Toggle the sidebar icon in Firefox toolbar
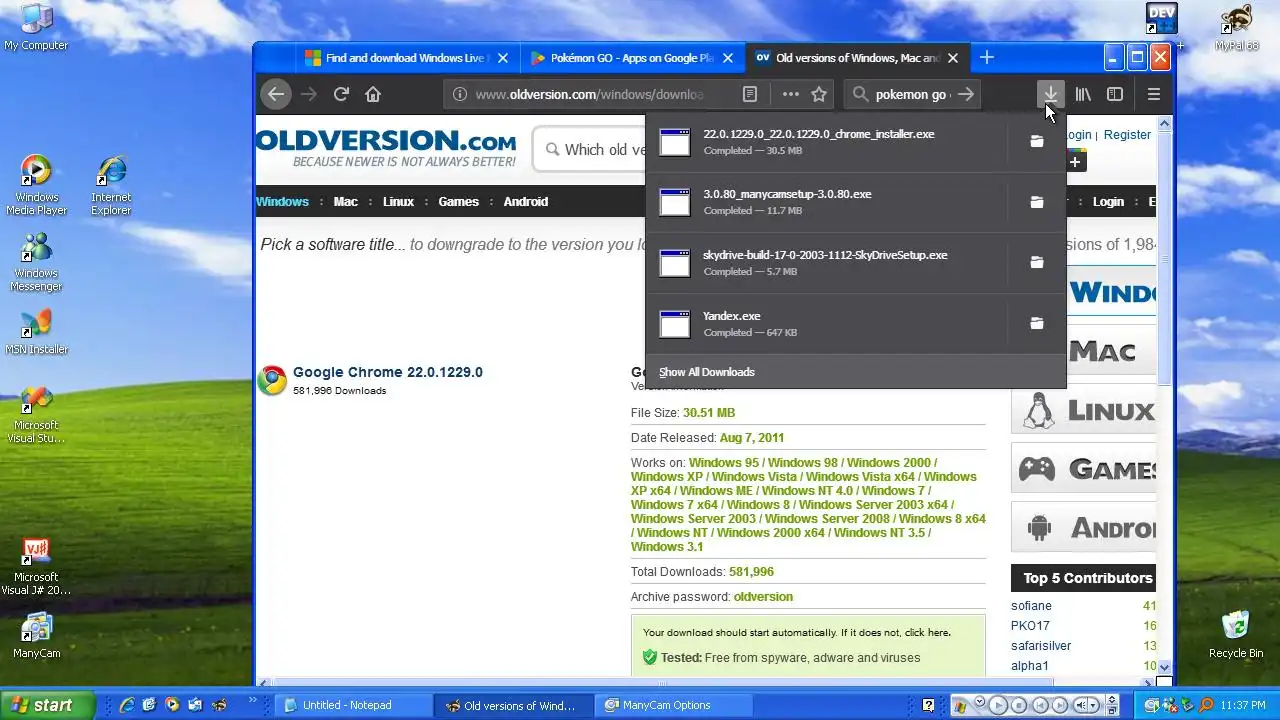Viewport: 1280px width, 720px height. point(1115,94)
